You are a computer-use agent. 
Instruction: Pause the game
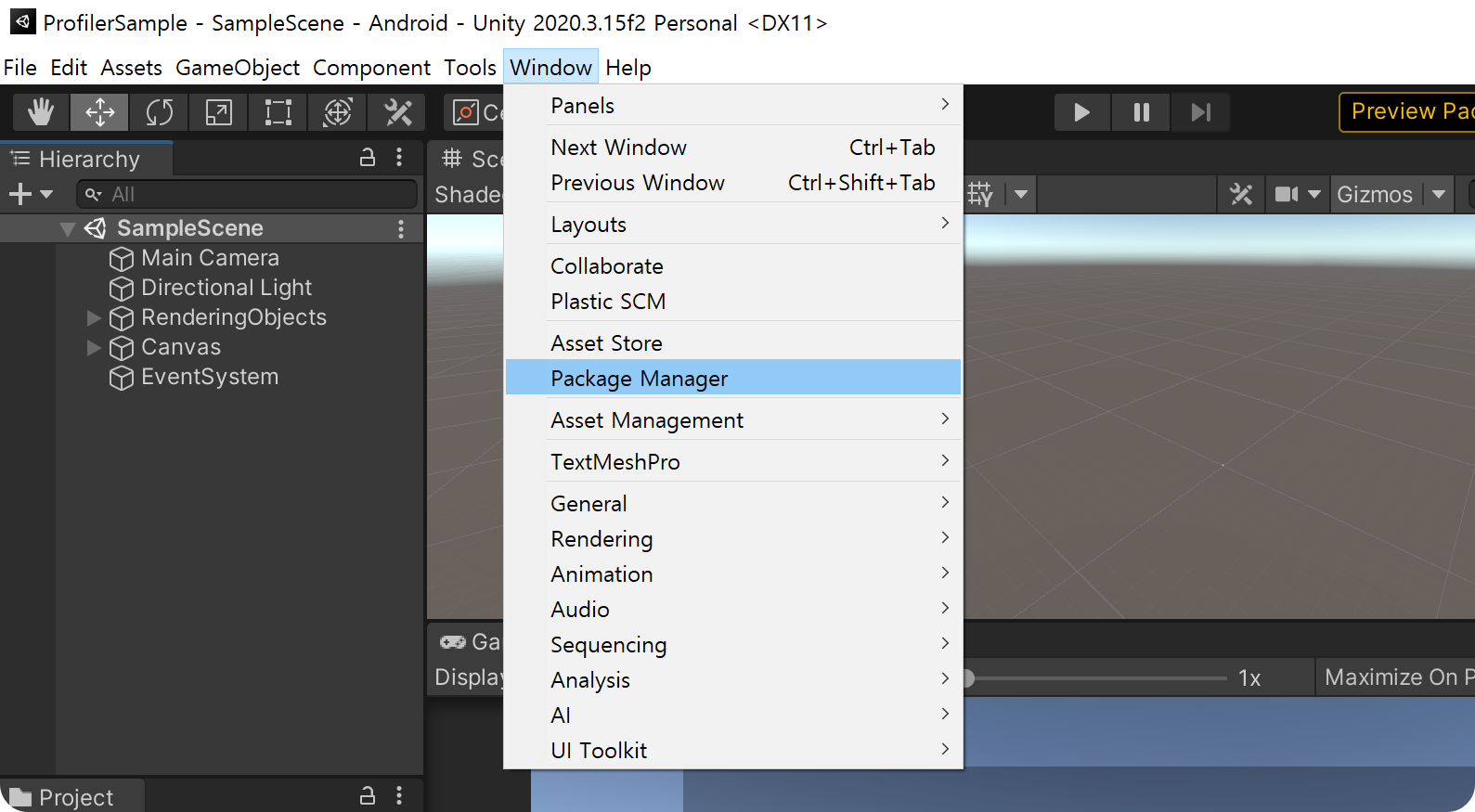pyautogui.click(x=1141, y=112)
